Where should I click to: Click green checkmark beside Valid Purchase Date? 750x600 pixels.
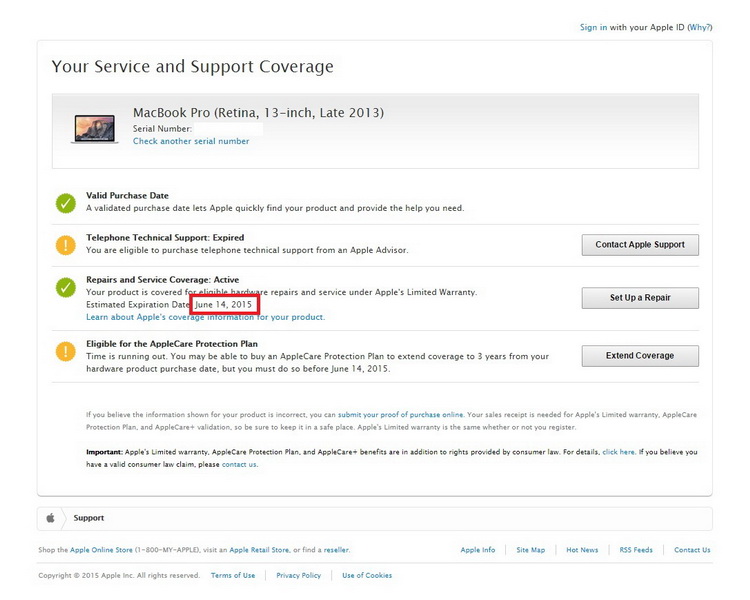tap(66, 203)
